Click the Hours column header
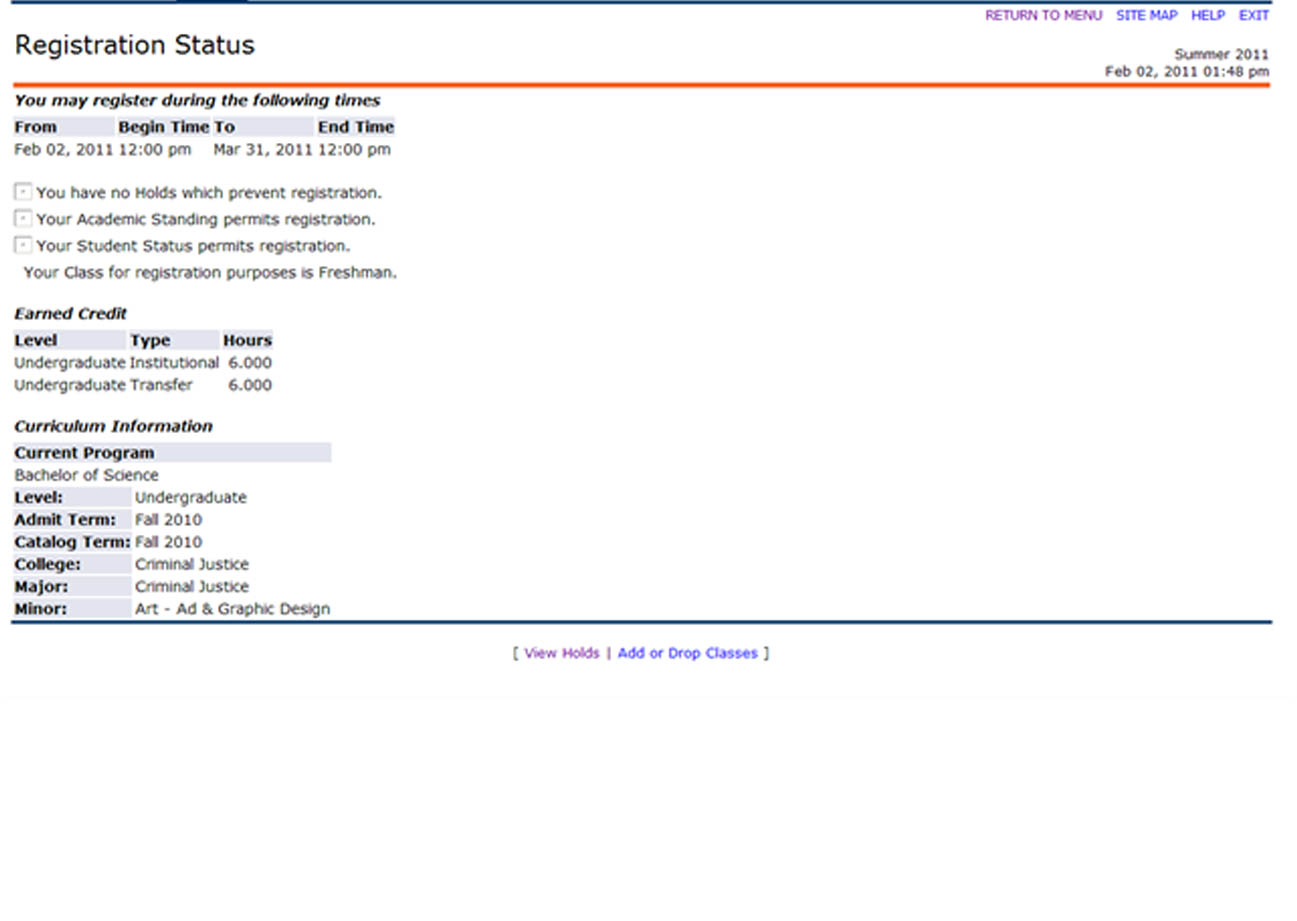The width and height of the screenshot is (1297, 921). (x=247, y=340)
